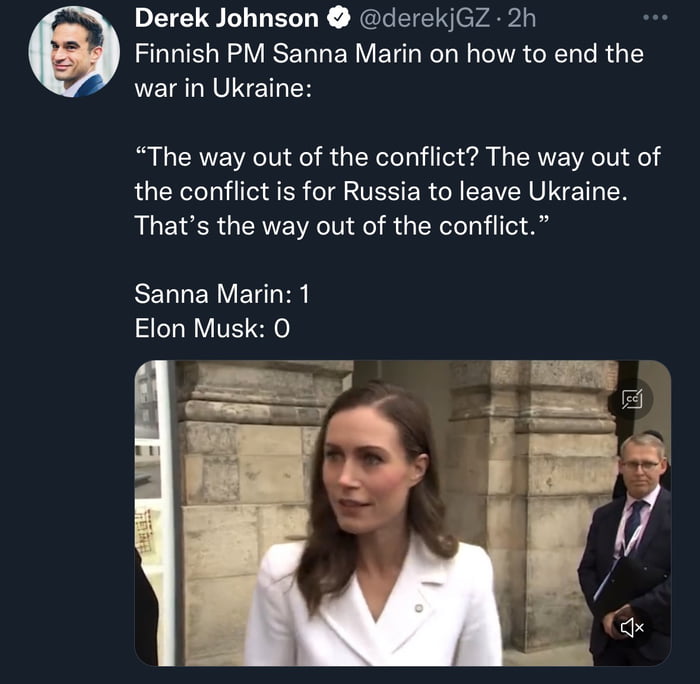
Task: Click the lapel pin on the white jacket
Action: pos(419,607)
